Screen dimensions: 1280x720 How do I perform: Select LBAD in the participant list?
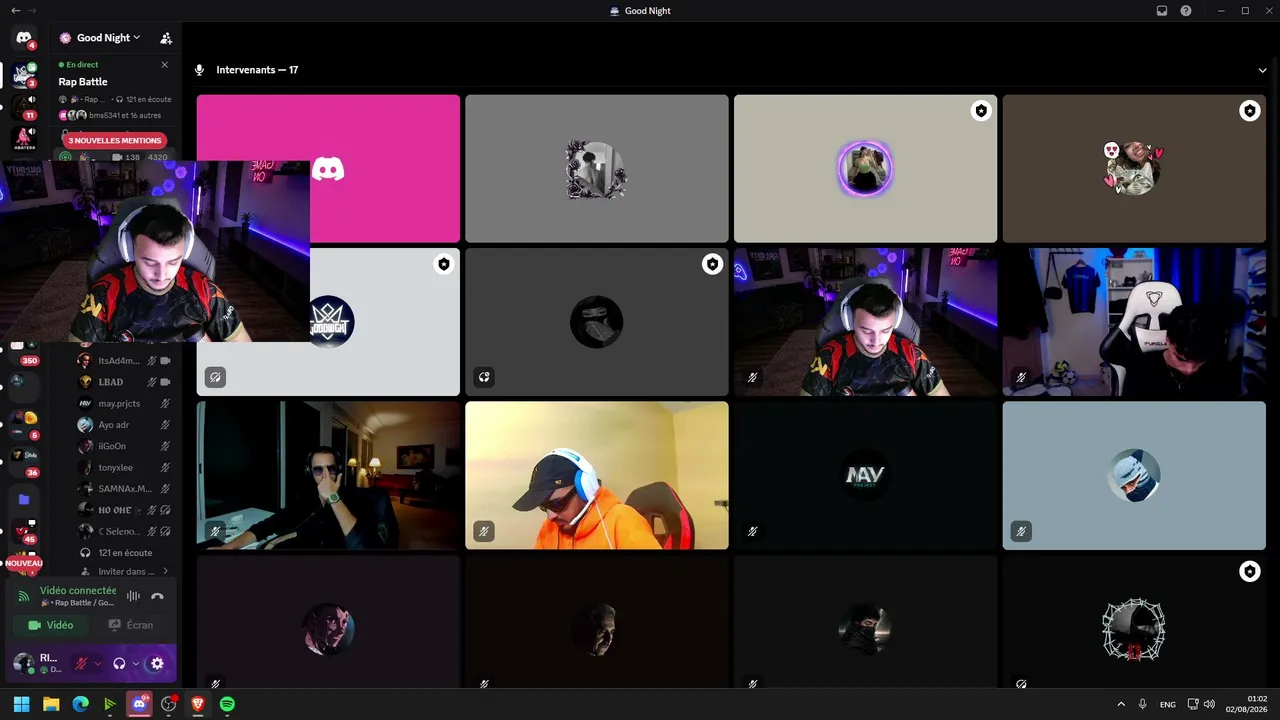coord(124,382)
